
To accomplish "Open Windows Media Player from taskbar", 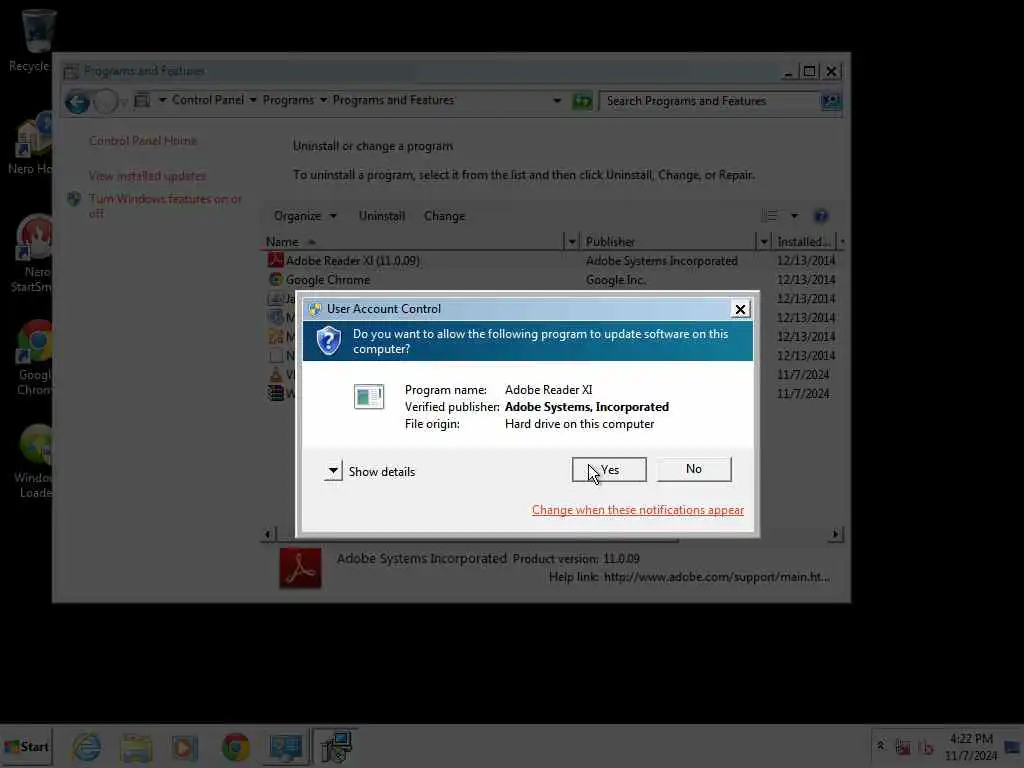I will [x=185, y=748].
